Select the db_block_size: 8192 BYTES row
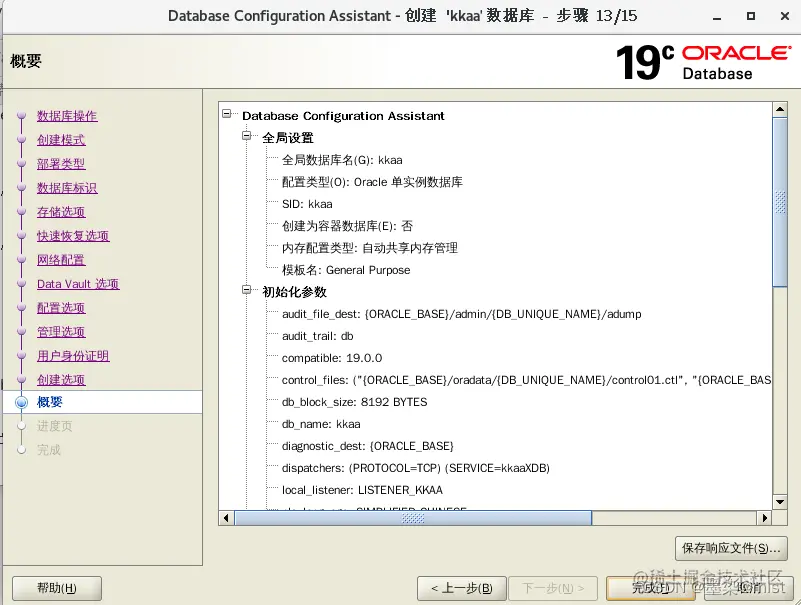The height and width of the screenshot is (605, 801). point(354,402)
